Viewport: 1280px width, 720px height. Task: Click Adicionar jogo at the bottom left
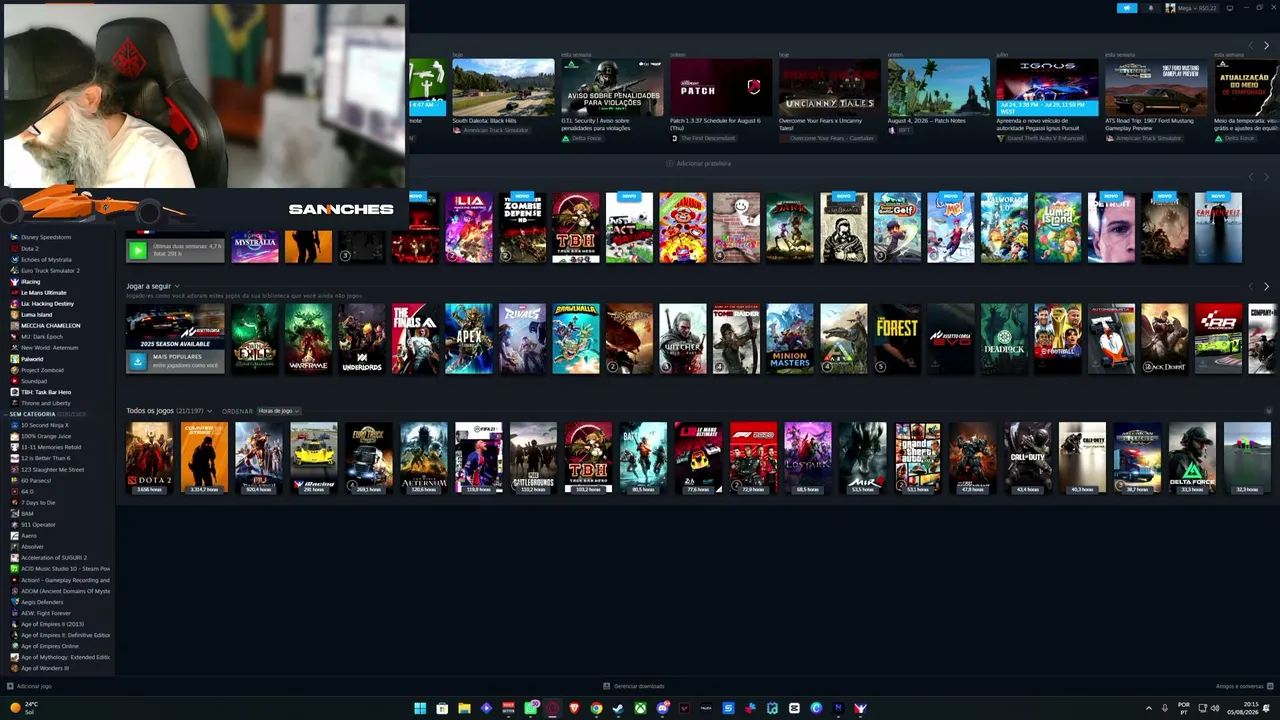coord(29,686)
